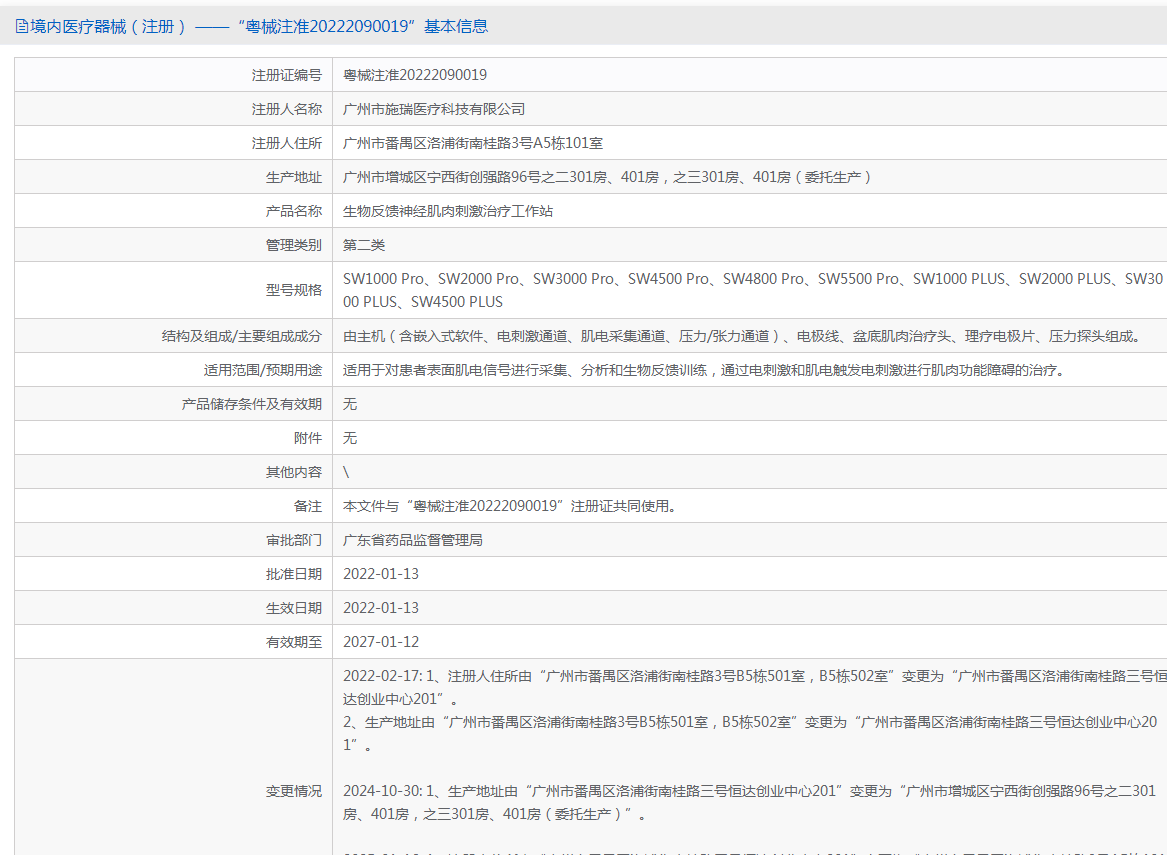This screenshot has height=855, width=1167.
Task: Click the 变更情况 row label
Action: [x=293, y=791]
